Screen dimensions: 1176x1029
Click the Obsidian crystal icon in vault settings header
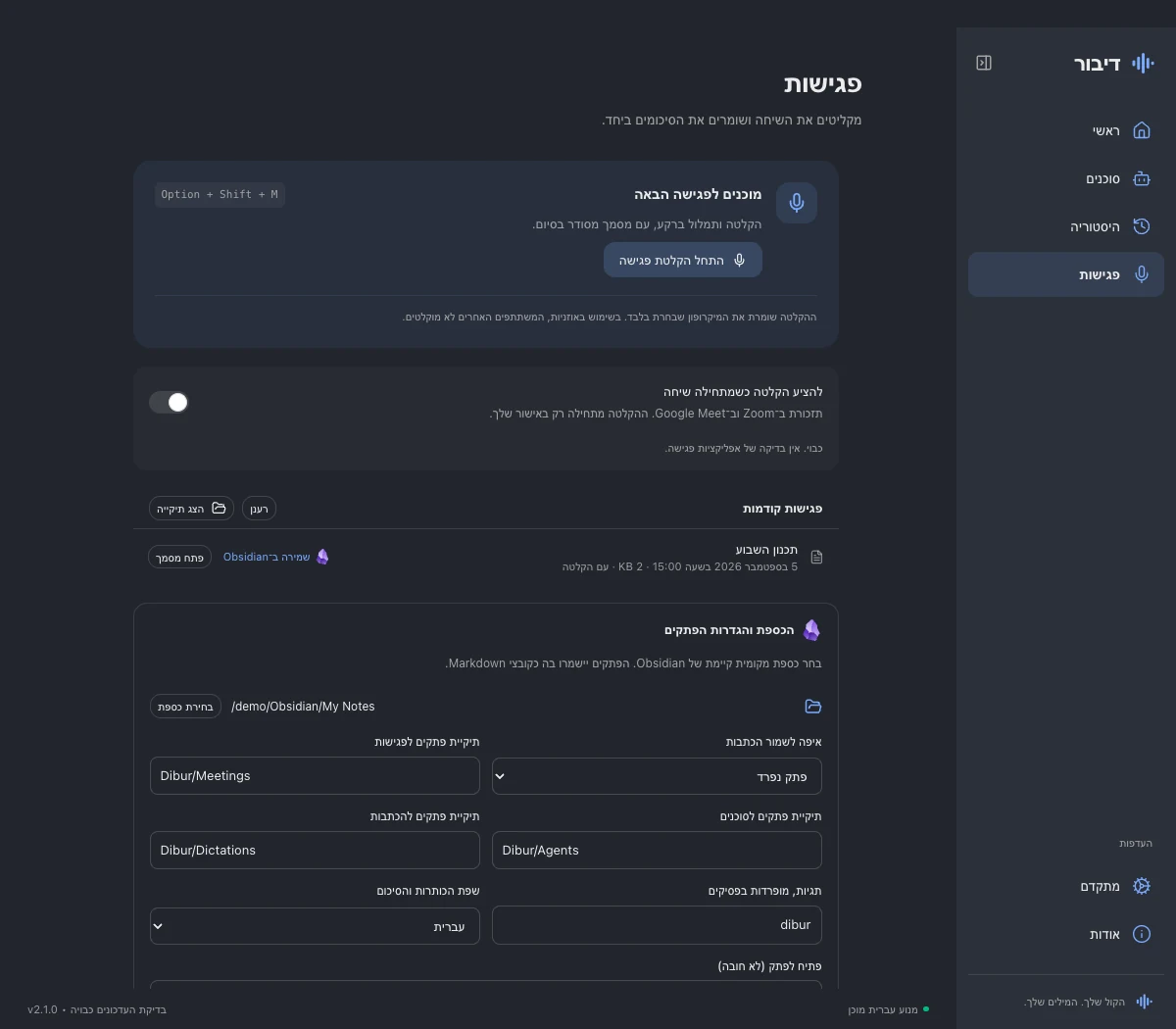click(811, 630)
